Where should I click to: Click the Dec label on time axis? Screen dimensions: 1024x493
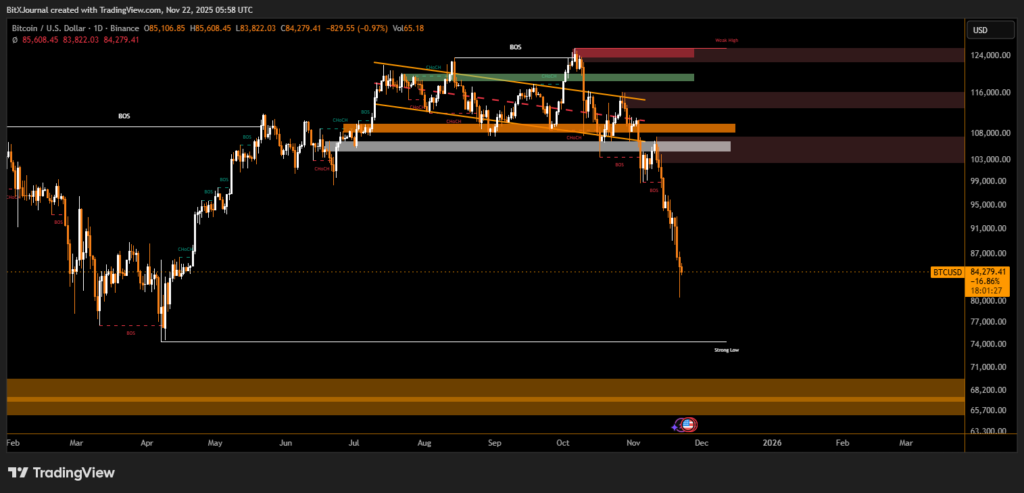point(701,440)
